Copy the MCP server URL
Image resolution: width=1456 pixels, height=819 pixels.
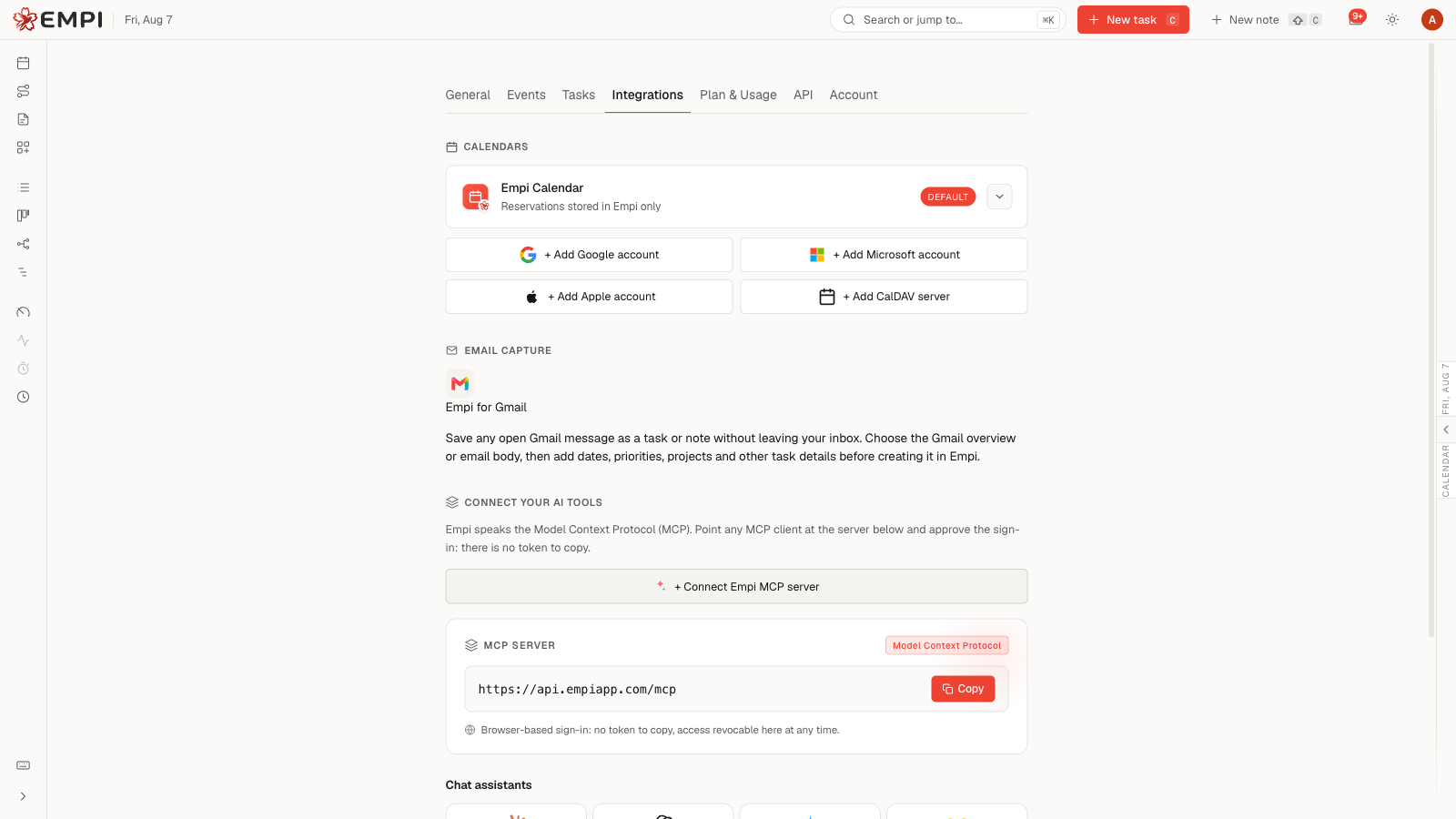pyautogui.click(x=963, y=689)
